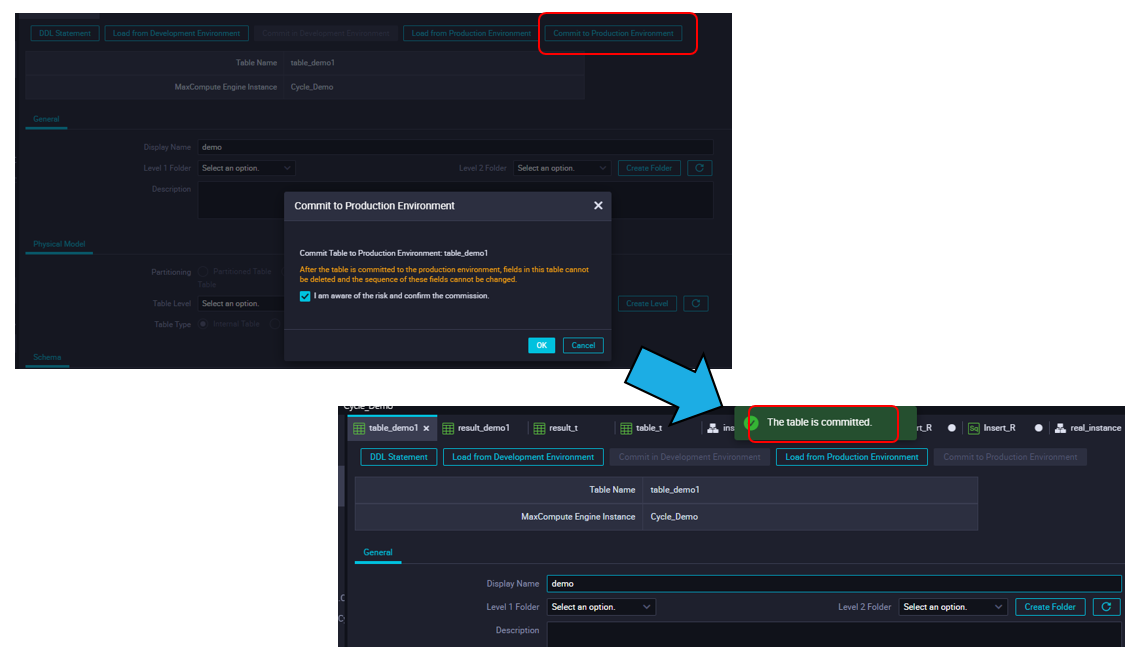Screen dimensions: 1141x664
Task: Click the green check icon in the toast
Action: (x=752, y=423)
